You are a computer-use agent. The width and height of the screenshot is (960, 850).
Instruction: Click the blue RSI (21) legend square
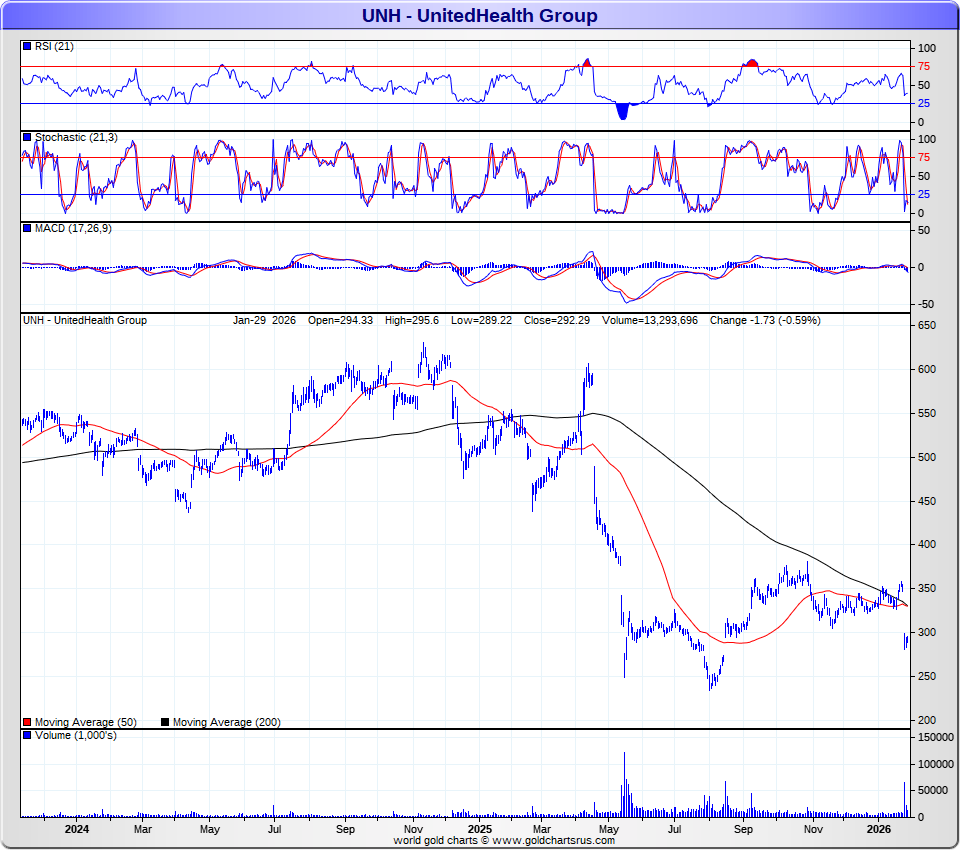27,46
